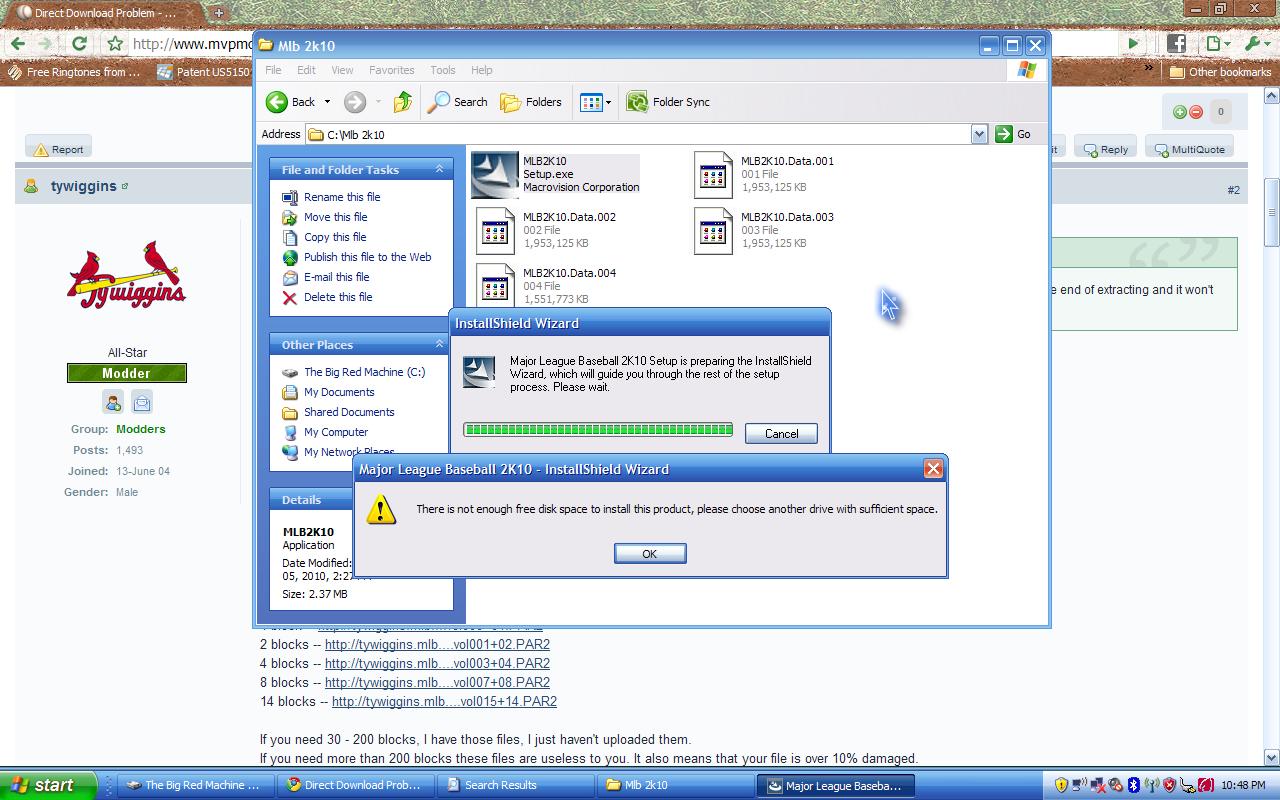Open Patent US5150 bookmark

point(204,72)
